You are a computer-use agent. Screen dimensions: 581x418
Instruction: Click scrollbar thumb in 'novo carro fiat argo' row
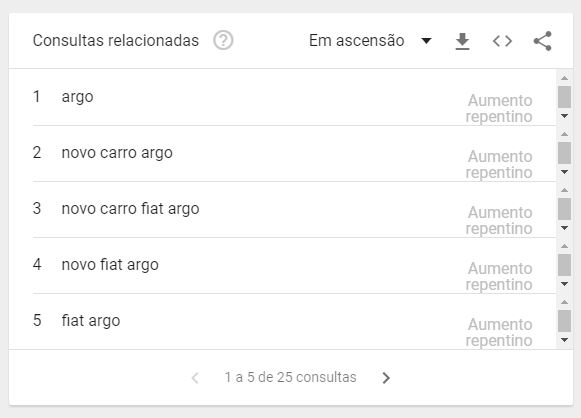564,209
